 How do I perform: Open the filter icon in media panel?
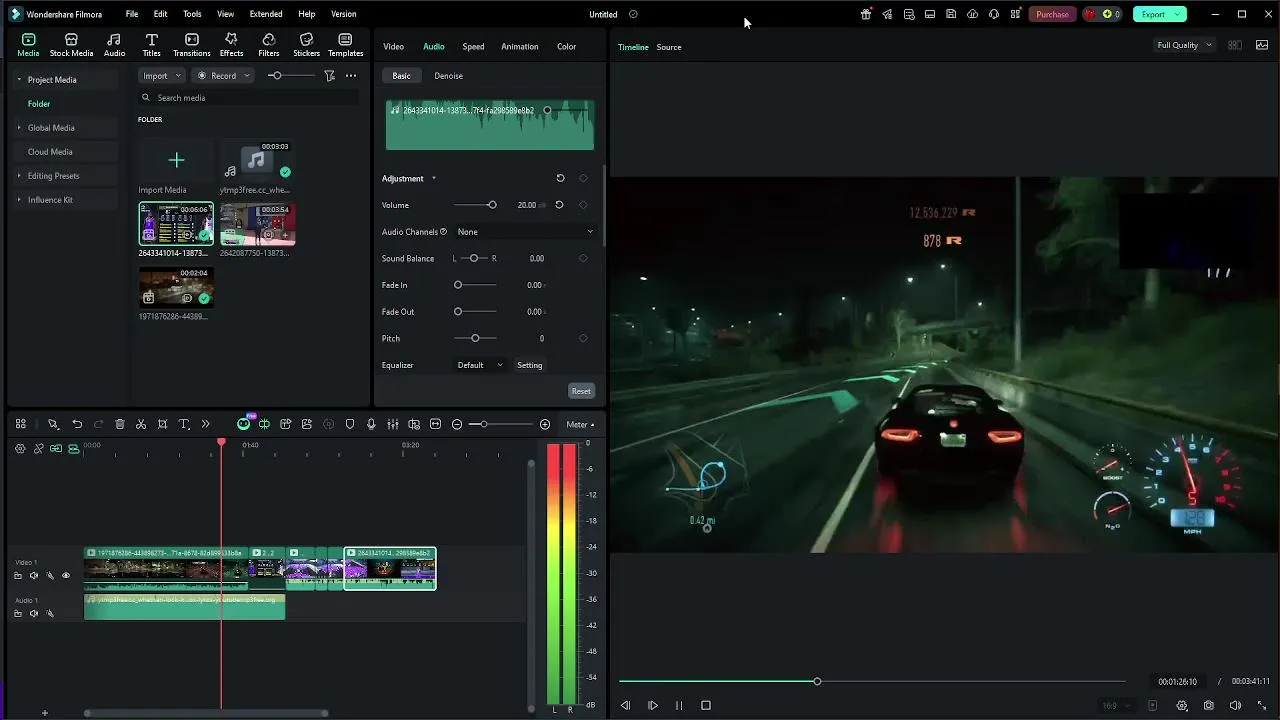tap(329, 76)
